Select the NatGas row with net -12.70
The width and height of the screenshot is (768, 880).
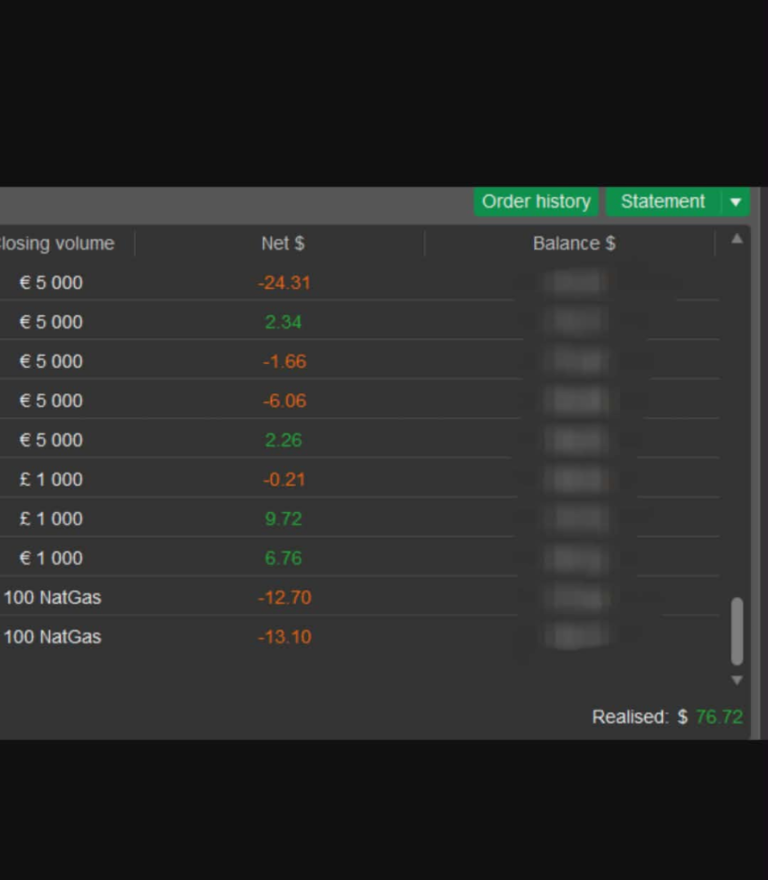click(x=284, y=598)
